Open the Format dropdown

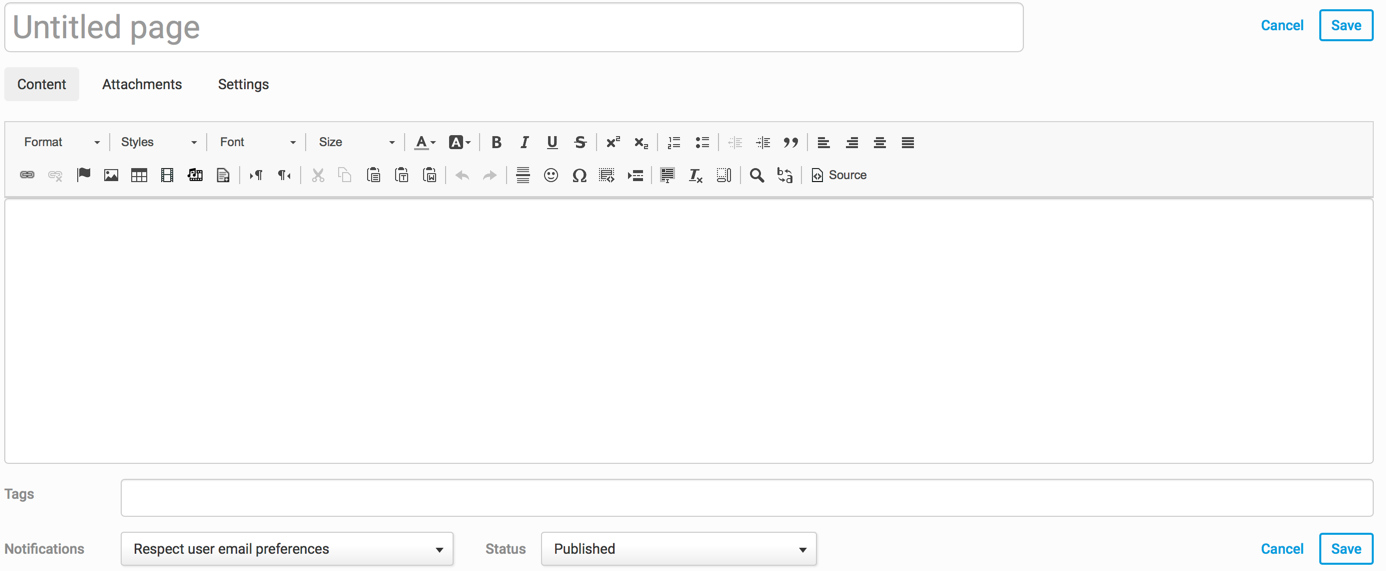pyautogui.click(x=61, y=143)
